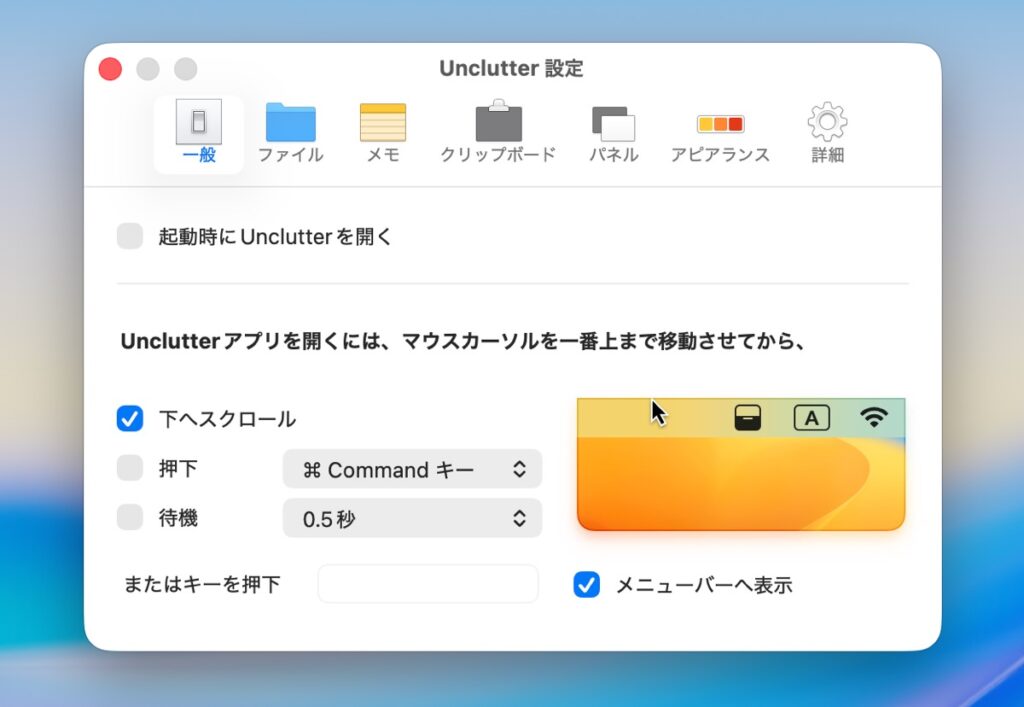The height and width of the screenshot is (707, 1024).
Task: Click the クリップボード clipboard icon
Action: click(498, 123)
